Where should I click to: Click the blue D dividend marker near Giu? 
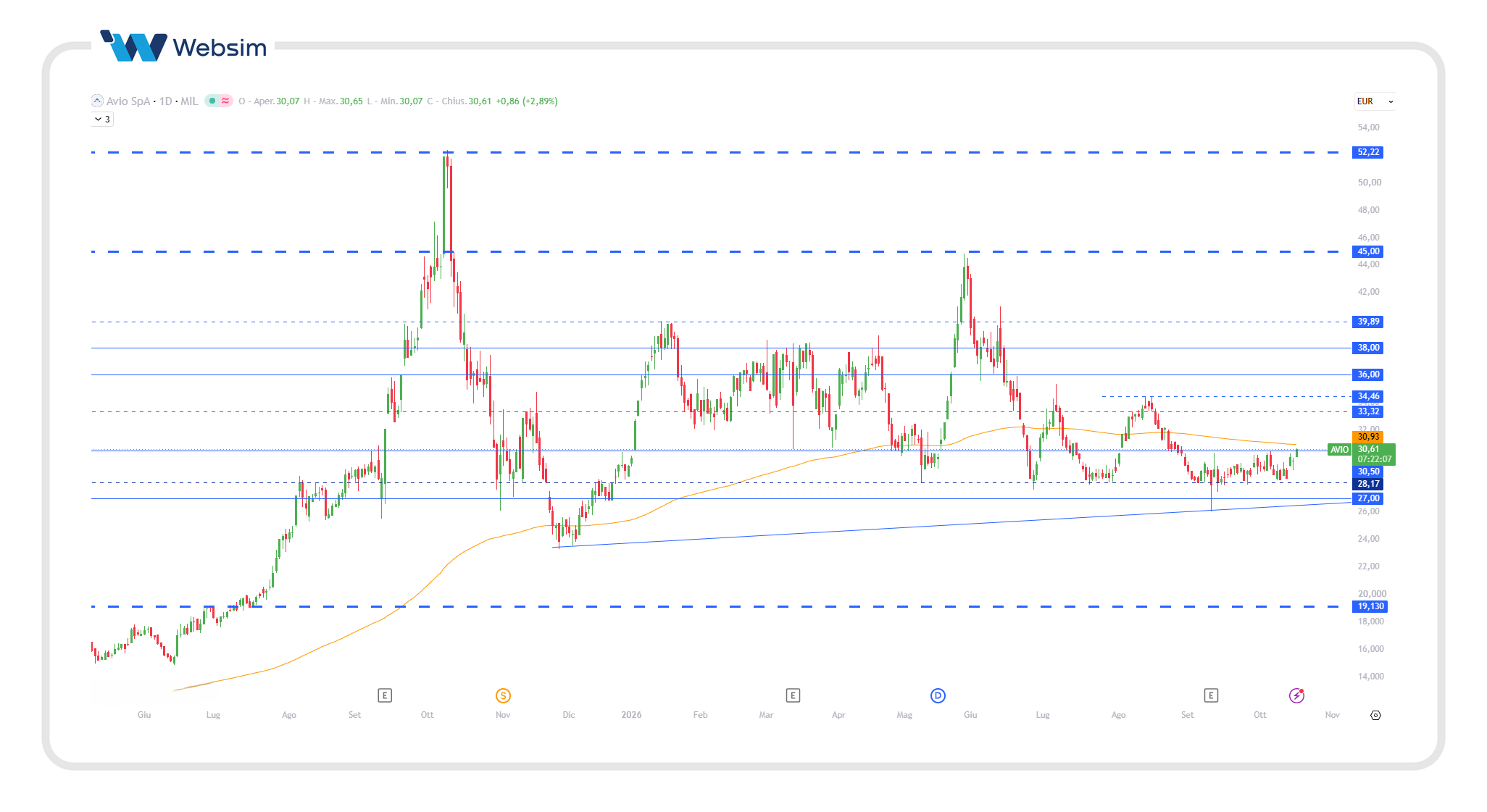coord(938,695)
